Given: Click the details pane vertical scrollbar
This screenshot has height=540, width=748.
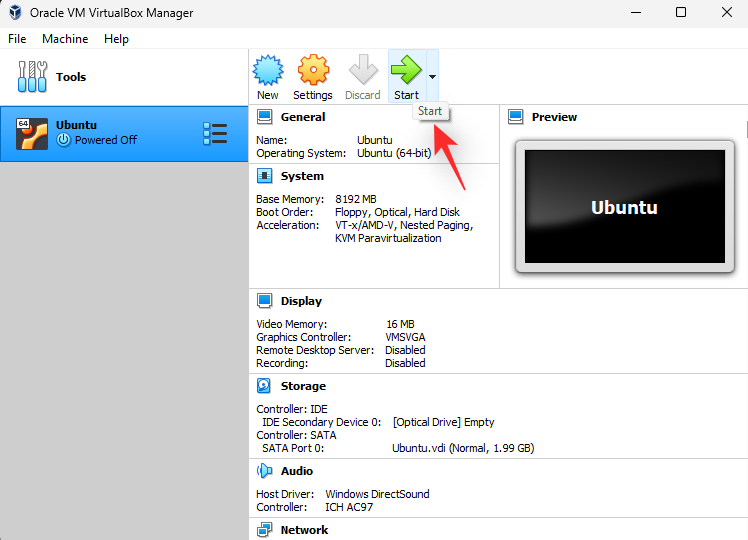Looking at the screenshot, I should tap(745, 129).
